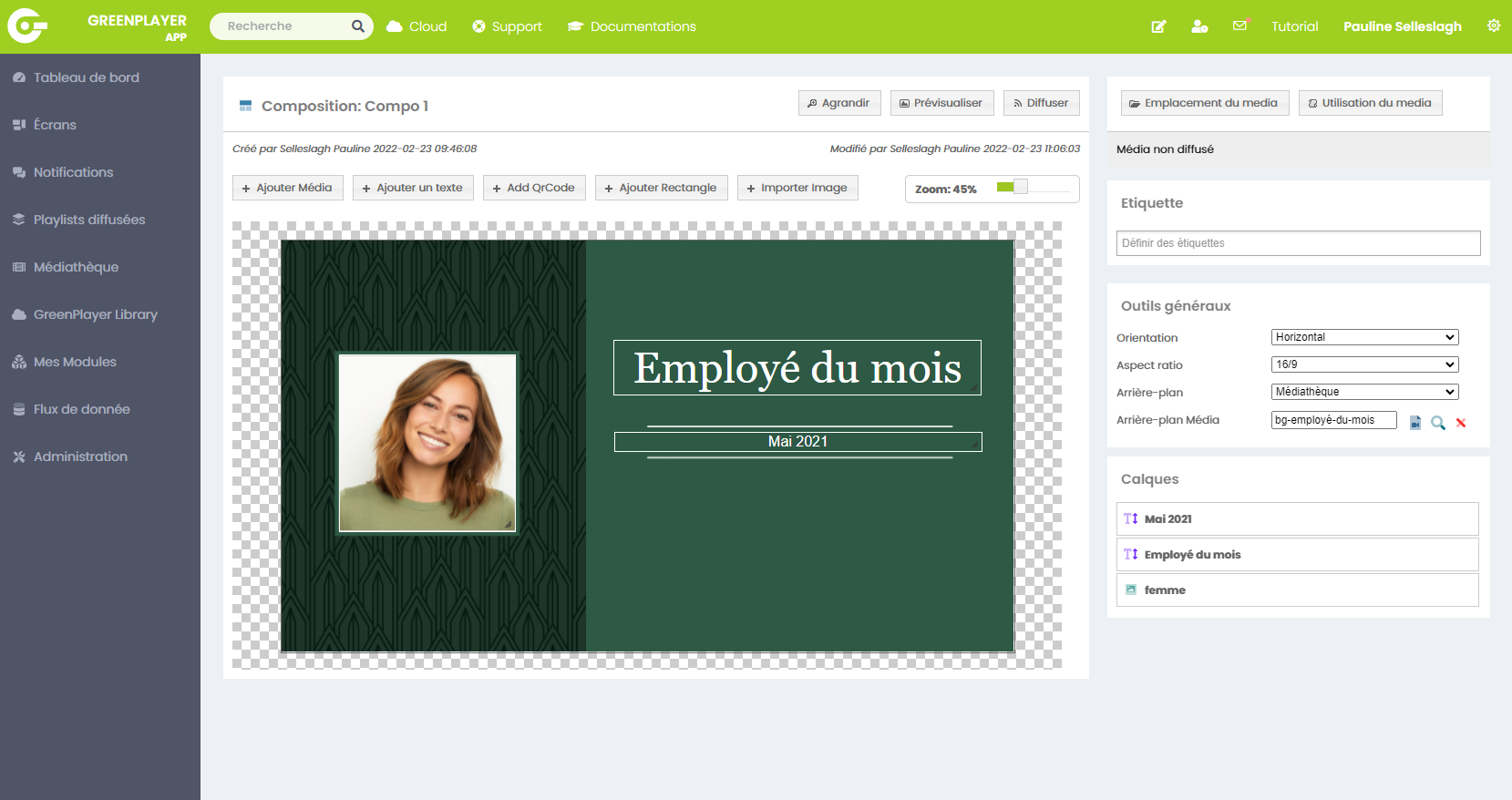The image size is (1512, 800).
Task: Click the text icon of Mai 2021 layer
Action: 1131,518
